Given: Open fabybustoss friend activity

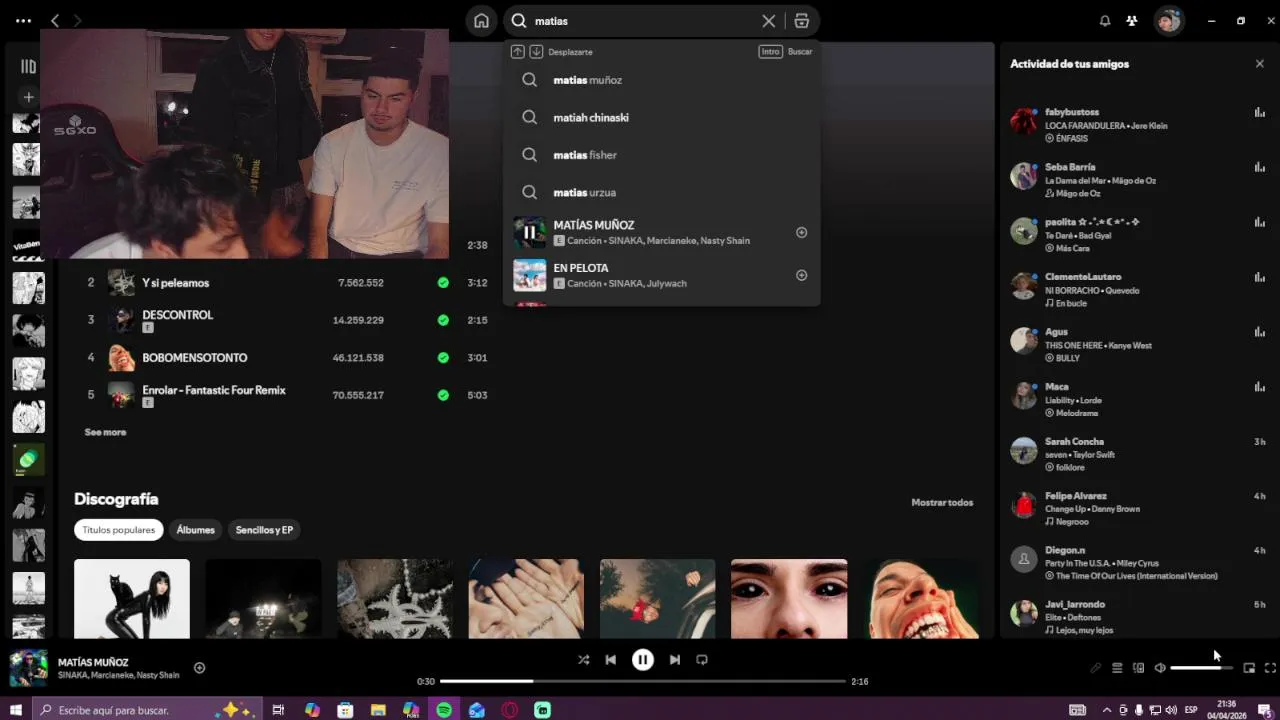Looking at the screenshot, I should click(1138, 125).
